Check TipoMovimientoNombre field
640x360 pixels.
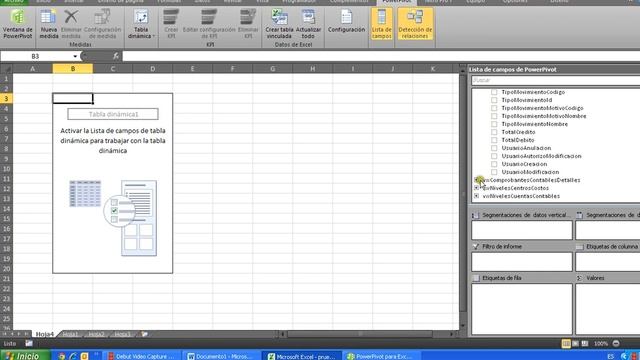pos(494,124)
